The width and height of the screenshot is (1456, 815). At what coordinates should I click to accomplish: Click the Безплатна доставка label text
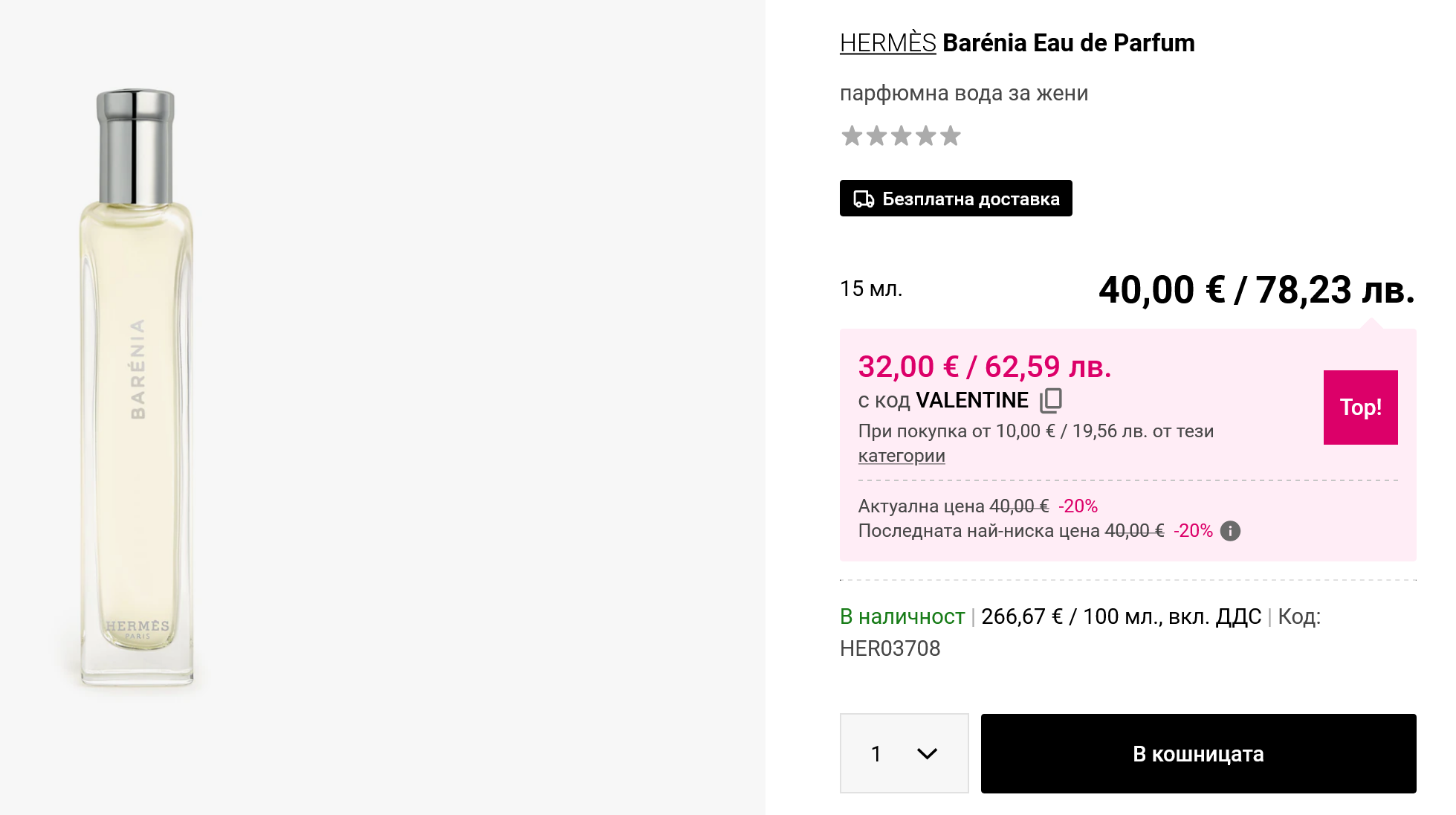click(x=971, y=199)
